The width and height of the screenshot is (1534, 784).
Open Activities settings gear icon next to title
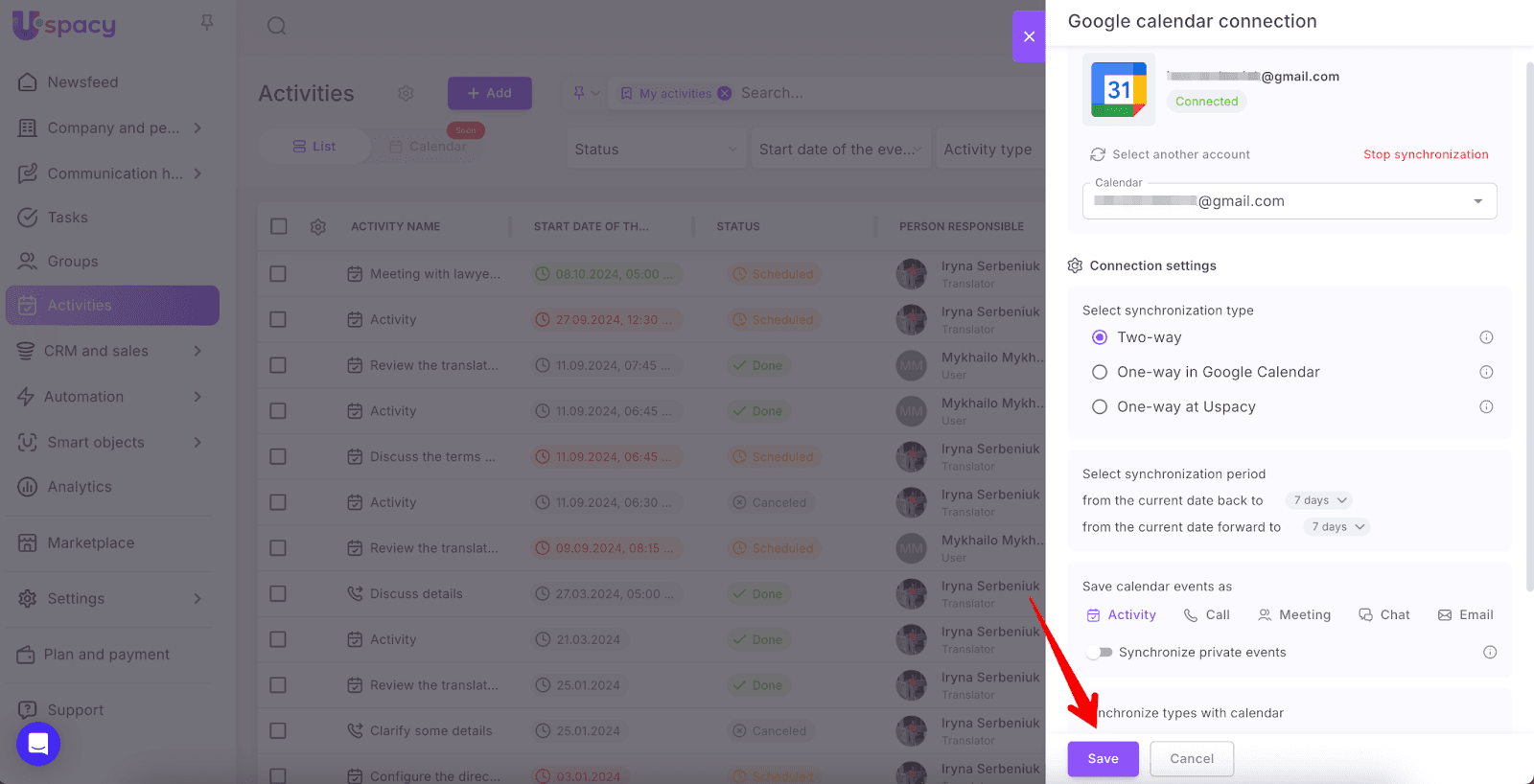tap(407, 93)
